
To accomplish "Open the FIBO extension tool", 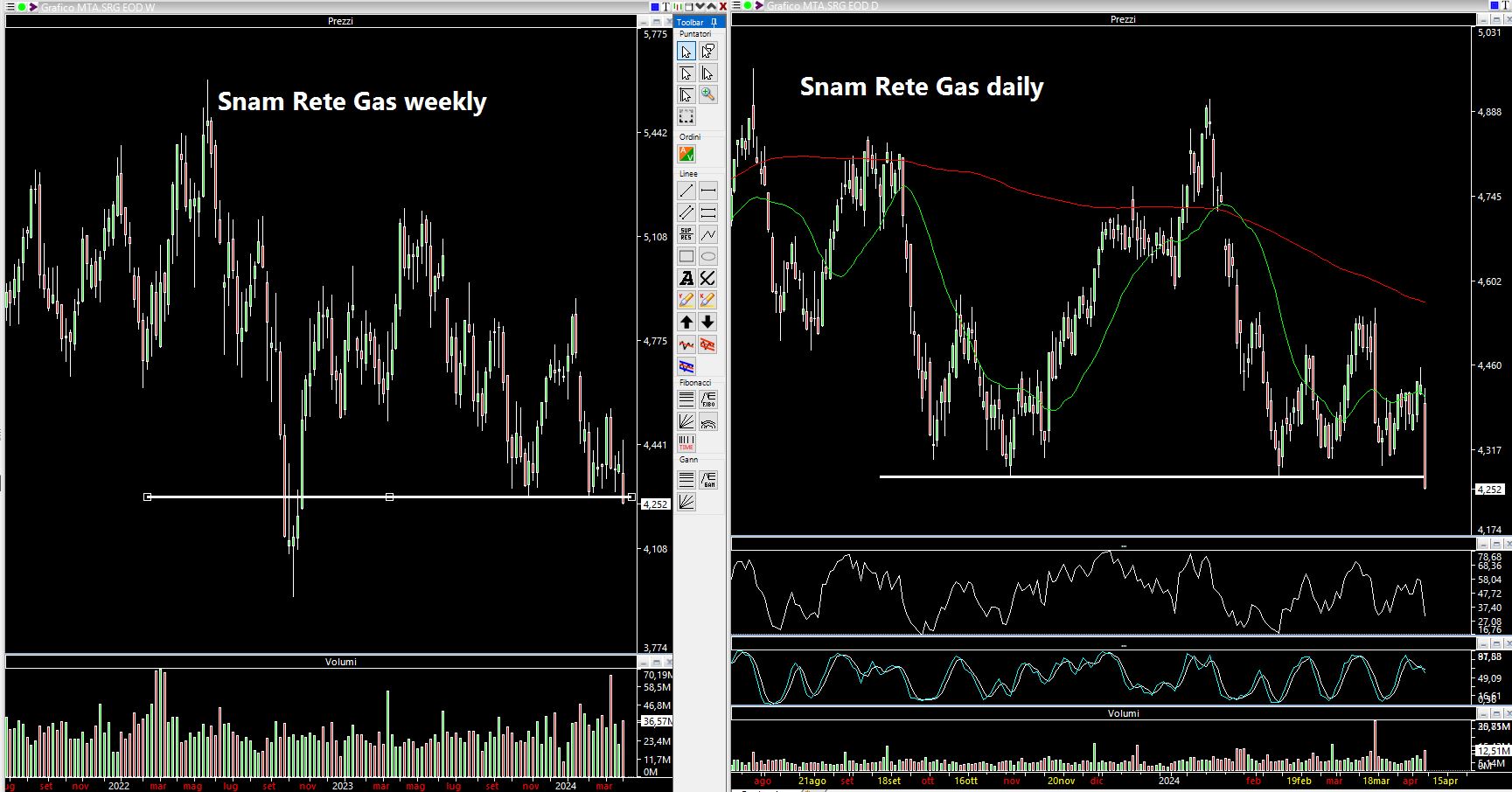I will 708,400.
